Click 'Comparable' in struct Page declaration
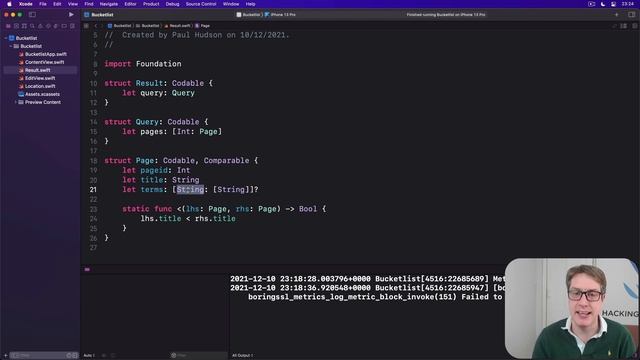Image resolution: width=640 pixels, height=360 pixels. pos(227,160)
